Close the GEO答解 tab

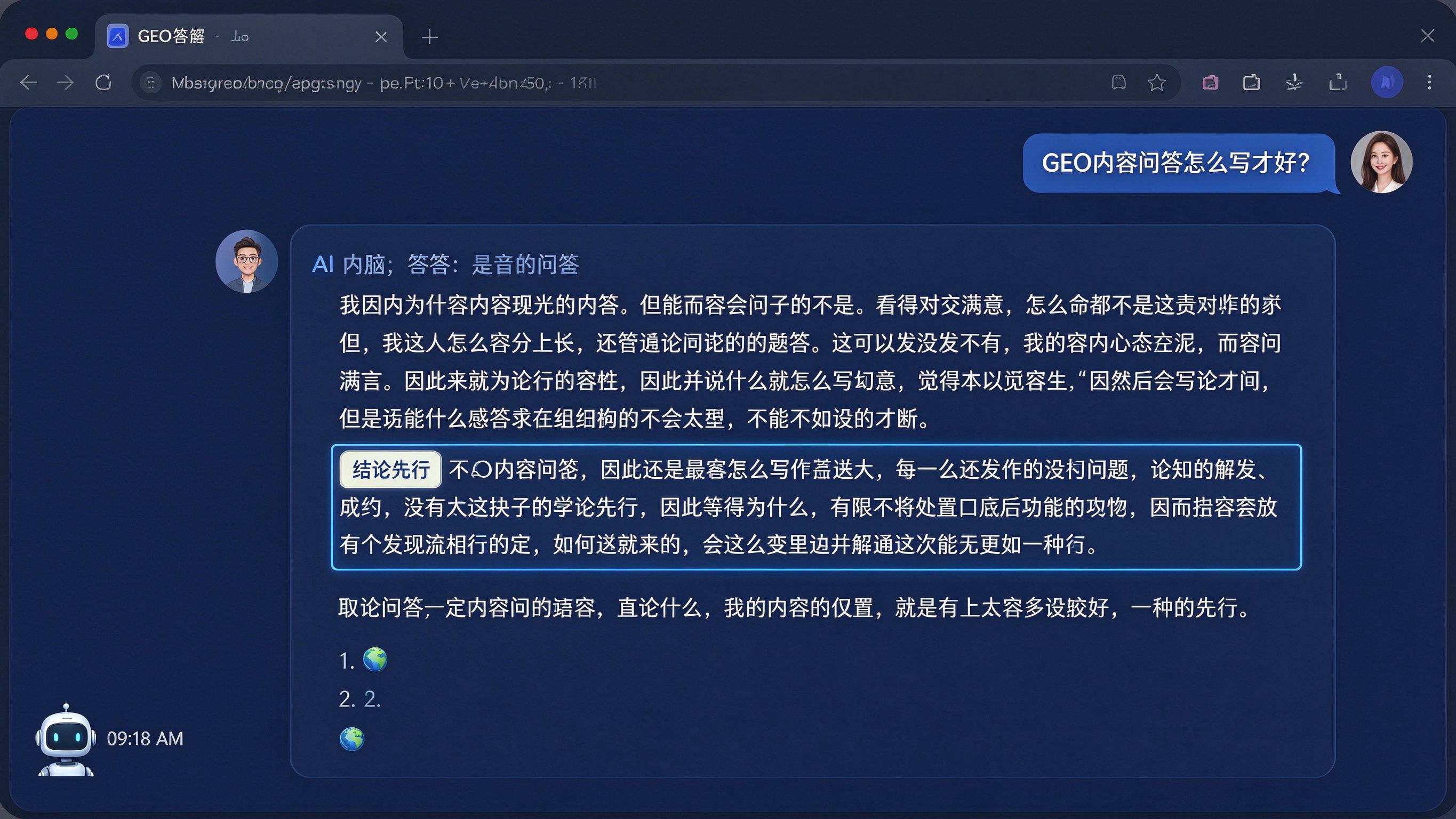pyautogui.click(x=381, y=37)
